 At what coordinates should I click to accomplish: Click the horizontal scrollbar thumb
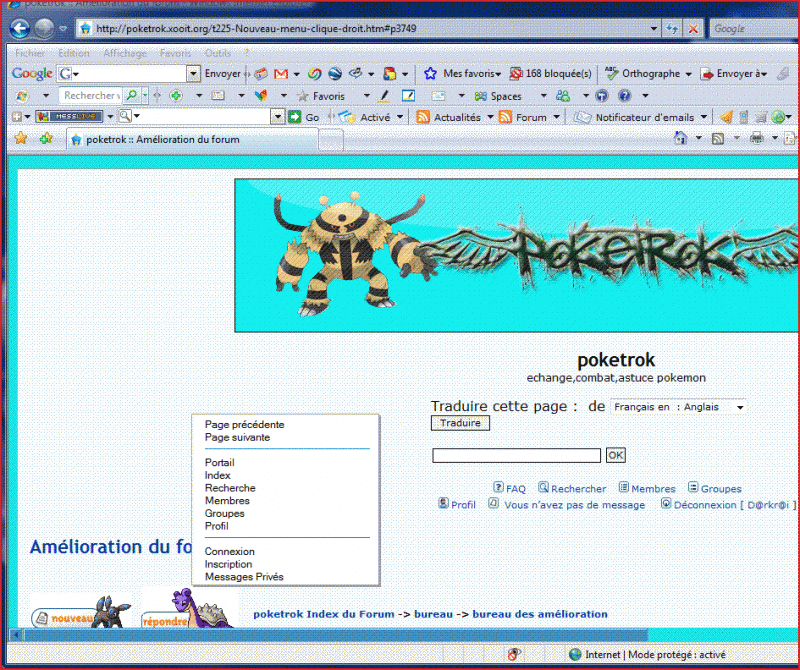pos(336,635)
